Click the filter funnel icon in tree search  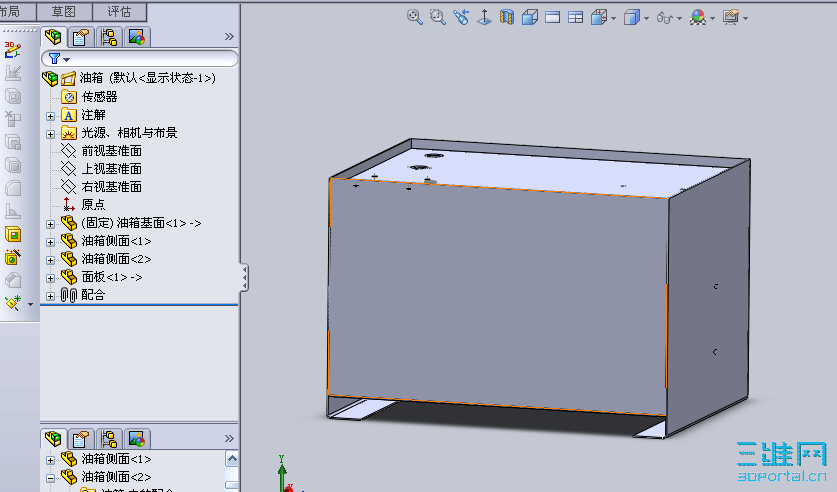click(x=54, y=58)
